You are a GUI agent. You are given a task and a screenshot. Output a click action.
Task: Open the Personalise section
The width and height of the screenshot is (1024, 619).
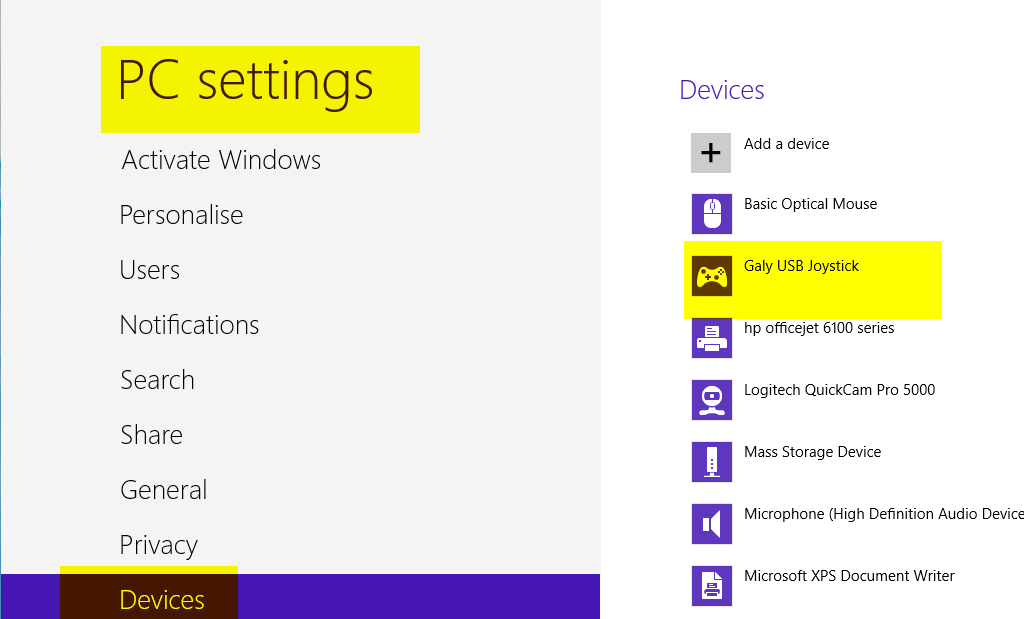(182, 215)
